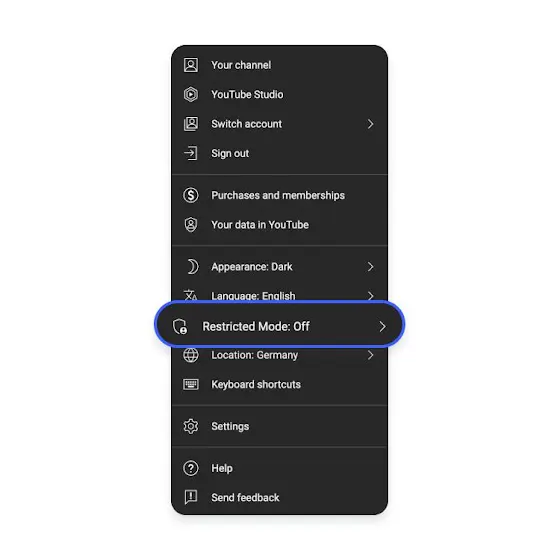The width and height of the screenshot is (560, 560).
Task: Expand Switch account submenu chevron
Action: (x=370, y=124)
